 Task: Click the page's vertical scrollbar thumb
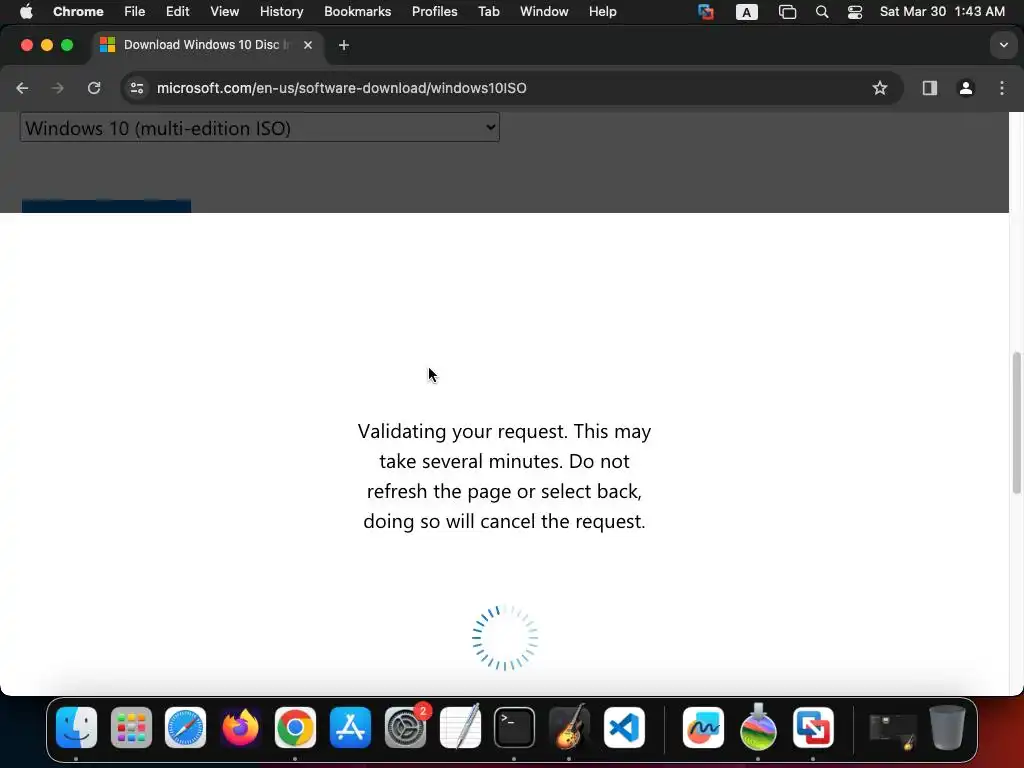point(1016,423)
